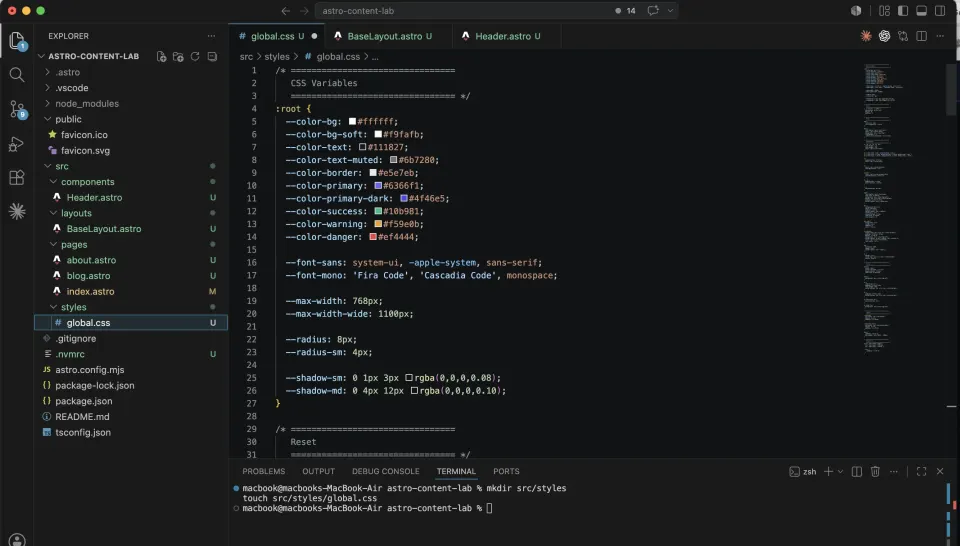Split the editor to the right
The height and width of the screenshot is (546, 960).
pos(921,36)
